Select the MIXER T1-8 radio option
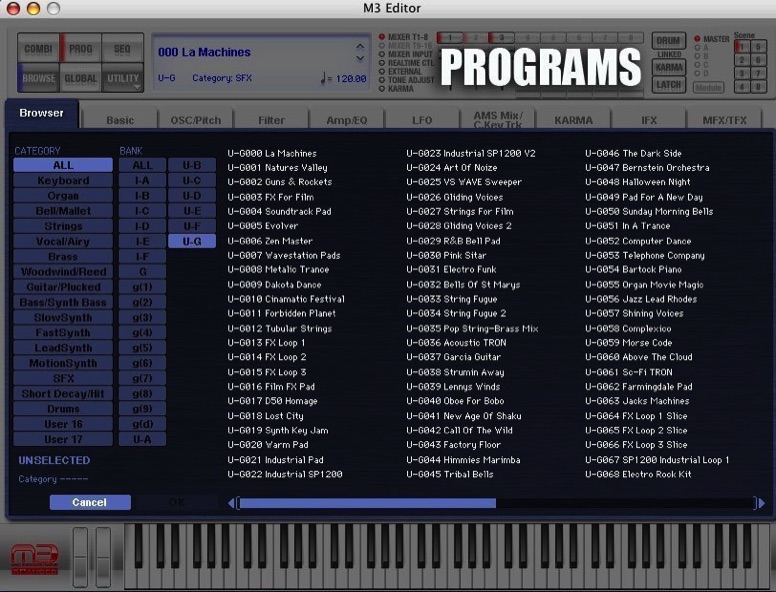Viewport: 776px width, 592px height. tap(382, 37)
